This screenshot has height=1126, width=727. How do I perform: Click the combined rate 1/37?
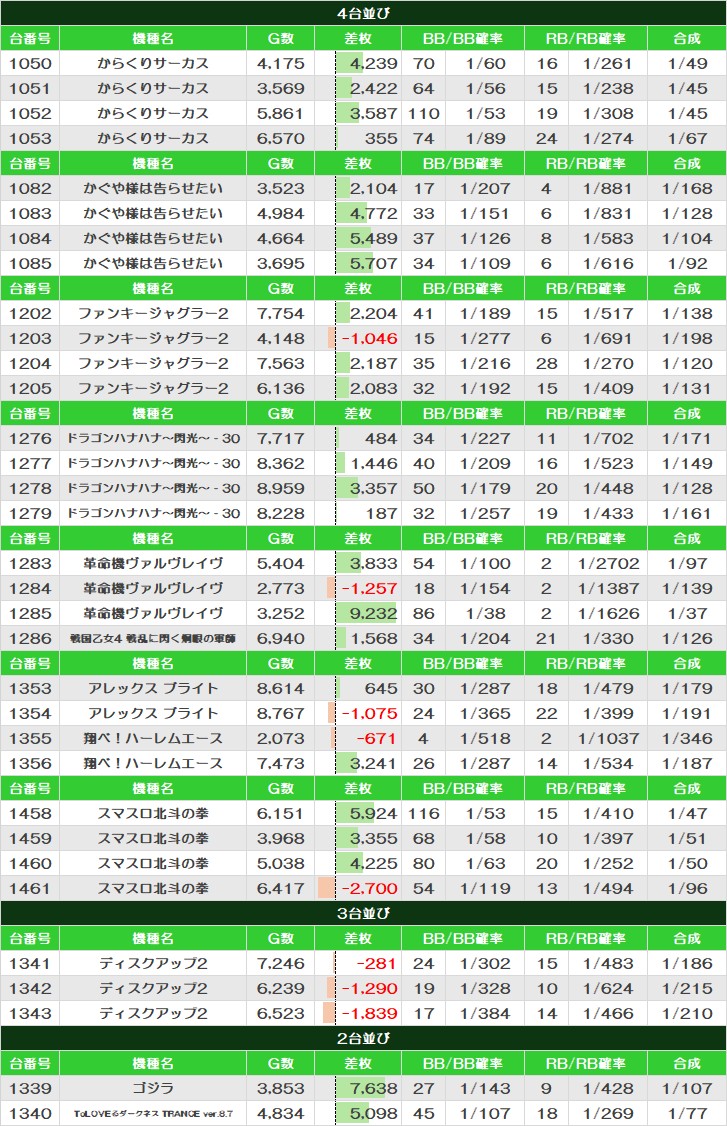pos(687,613)
